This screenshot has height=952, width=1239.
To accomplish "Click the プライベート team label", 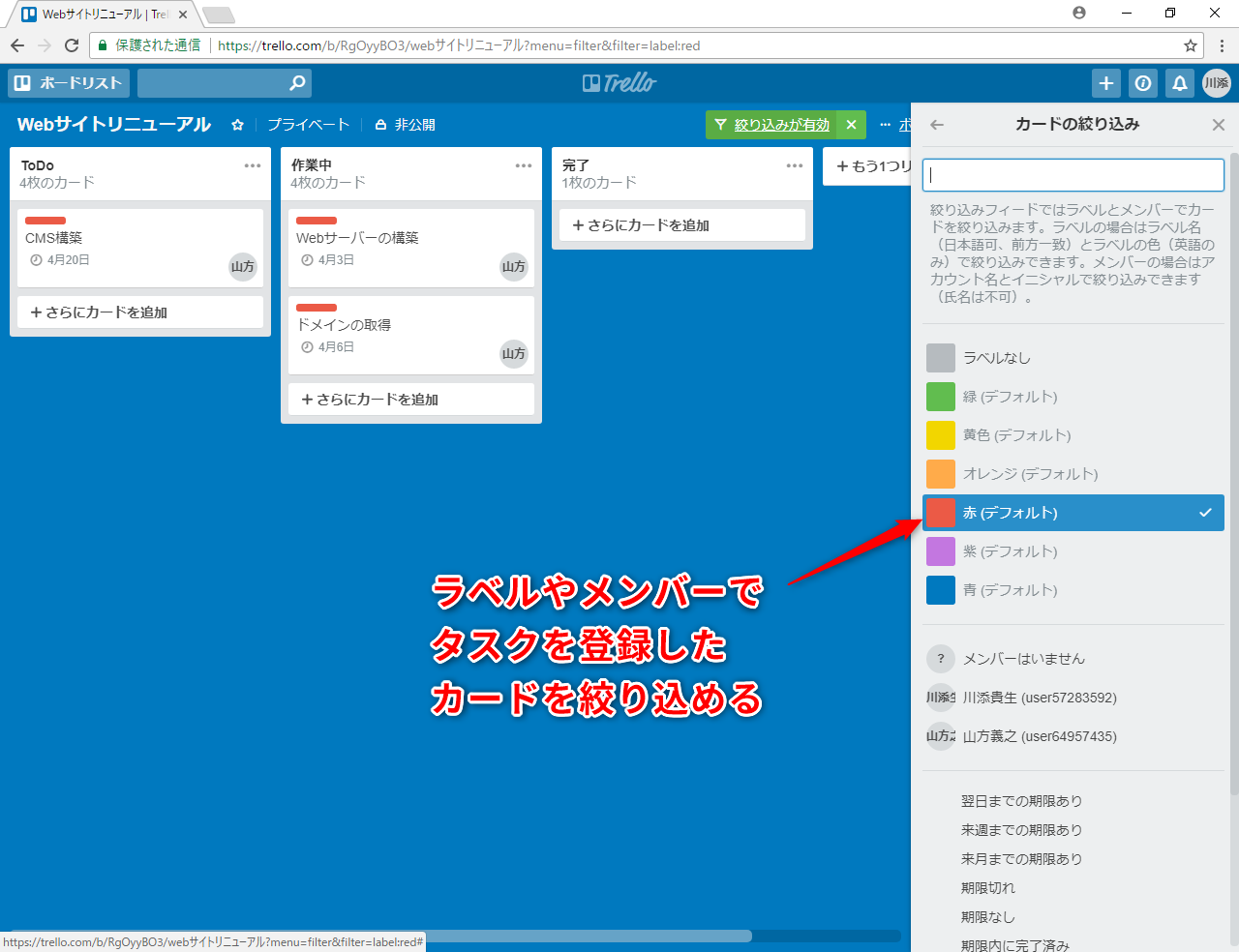I will tap(308, 125).
